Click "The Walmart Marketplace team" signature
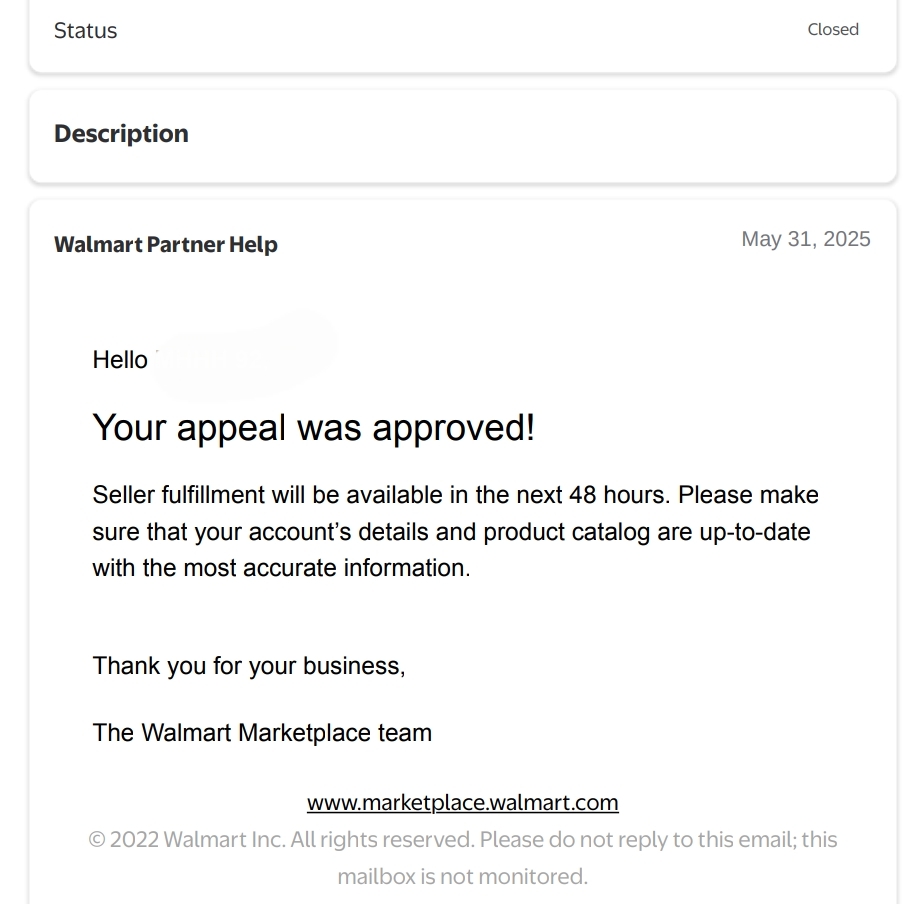This screenshot has height=904, width=916. pos(262,733)
